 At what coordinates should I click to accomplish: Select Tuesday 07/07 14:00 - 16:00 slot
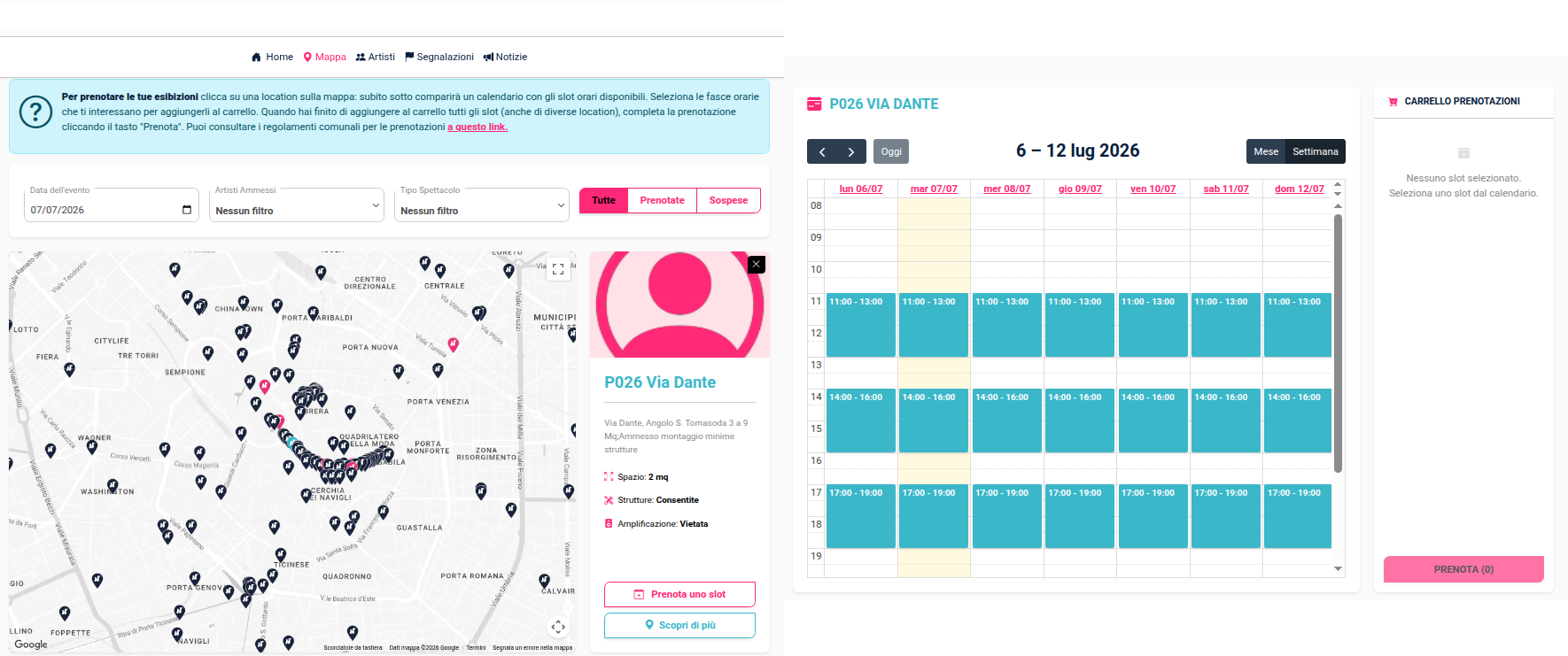(934, 421)
